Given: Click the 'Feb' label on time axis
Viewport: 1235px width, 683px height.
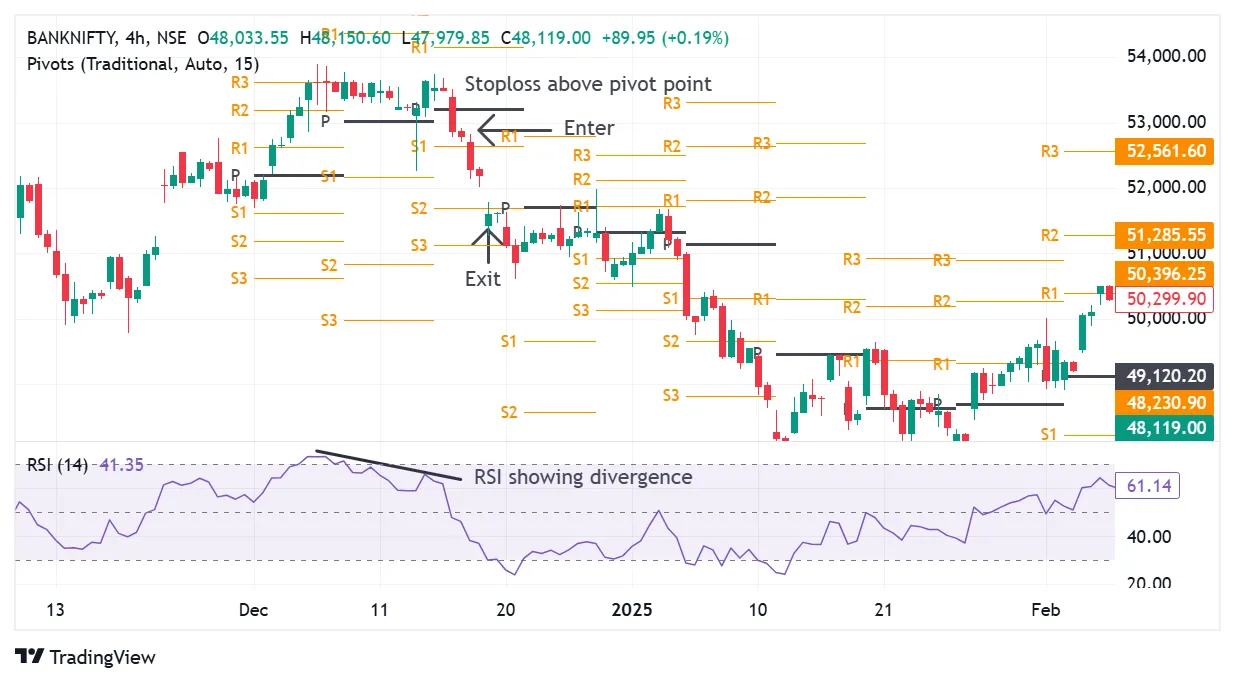Looking at the screenshot, I should 1047,610.
